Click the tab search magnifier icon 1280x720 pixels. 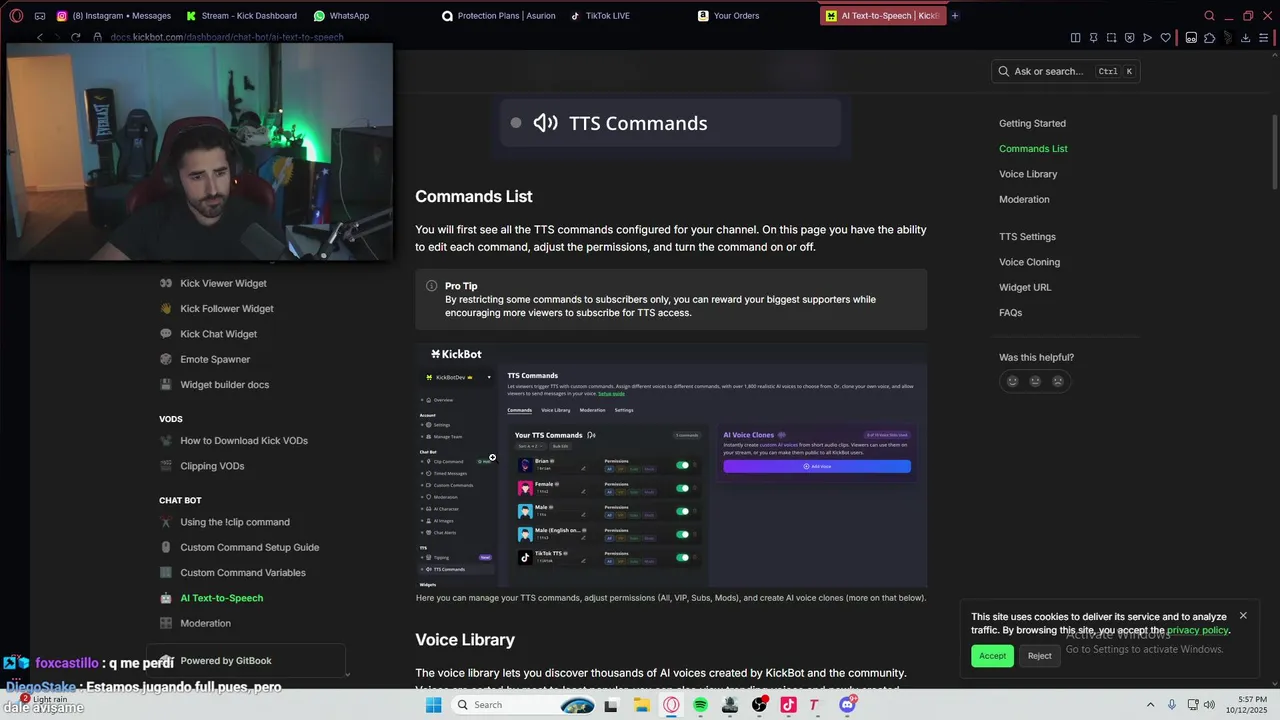(1209, 16)
